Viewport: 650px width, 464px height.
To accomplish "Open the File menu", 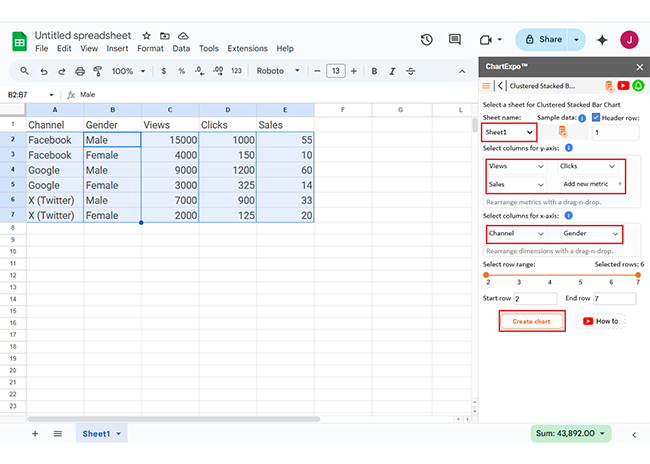I will (x=41, y=49).
